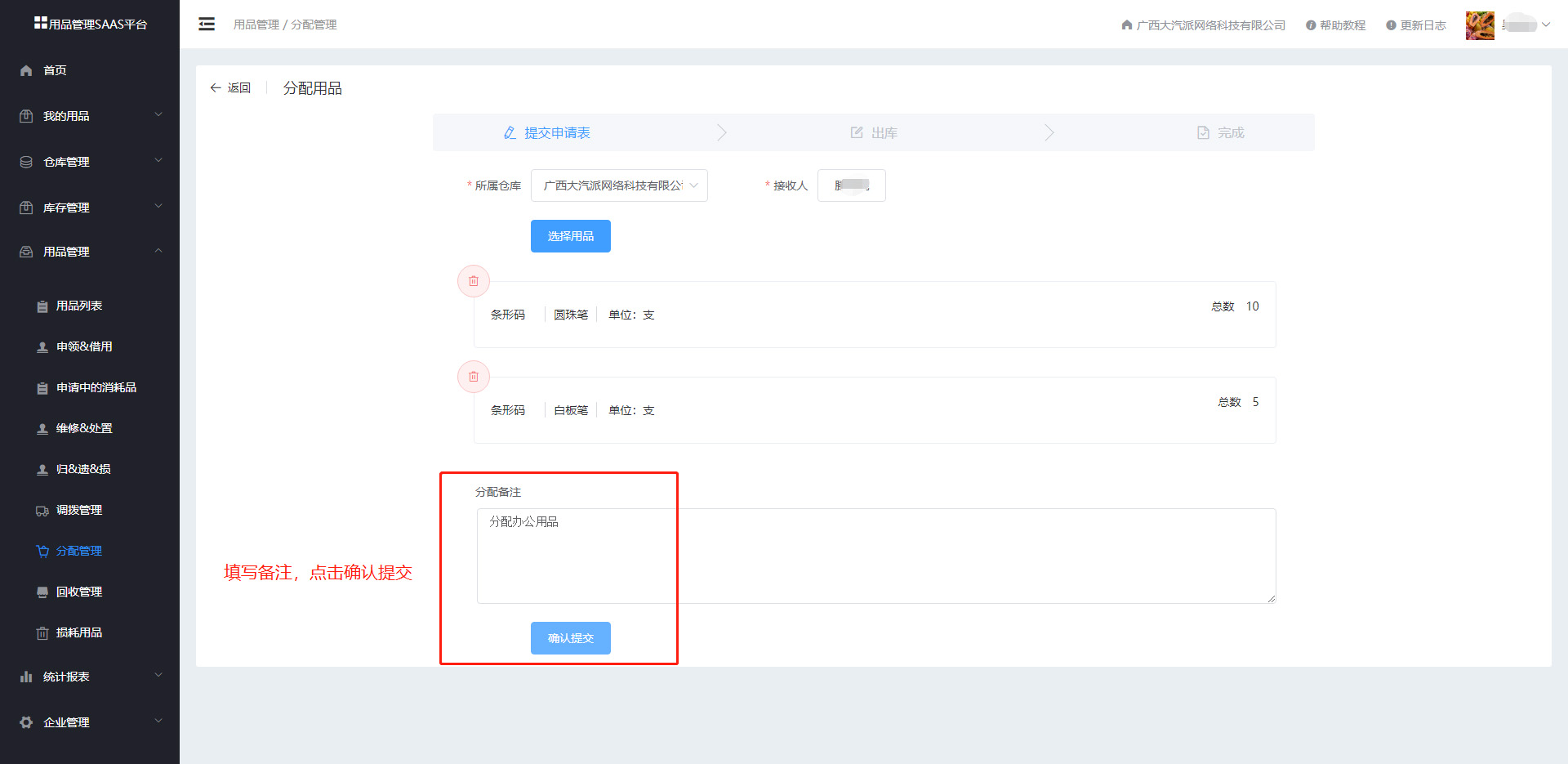Delete the 圆珠笔 item with trash icon
This screenshot has height=764, width=1568.
(474, 281)
